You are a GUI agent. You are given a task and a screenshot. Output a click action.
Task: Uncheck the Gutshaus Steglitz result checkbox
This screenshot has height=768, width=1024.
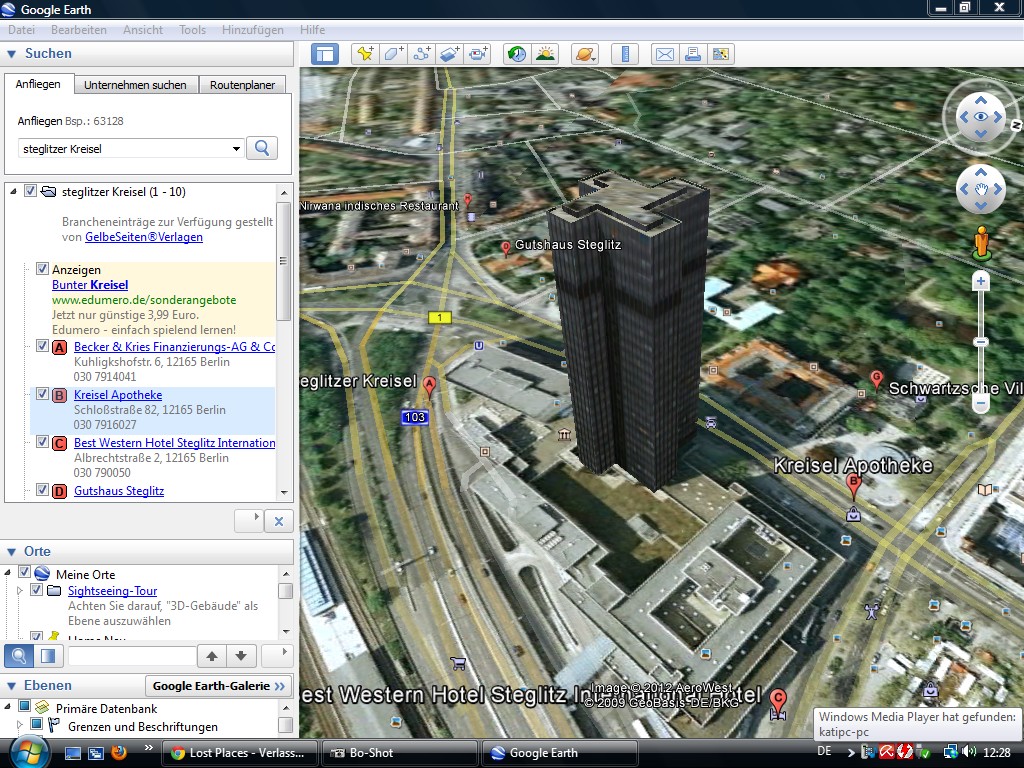[x=42, y=490]
